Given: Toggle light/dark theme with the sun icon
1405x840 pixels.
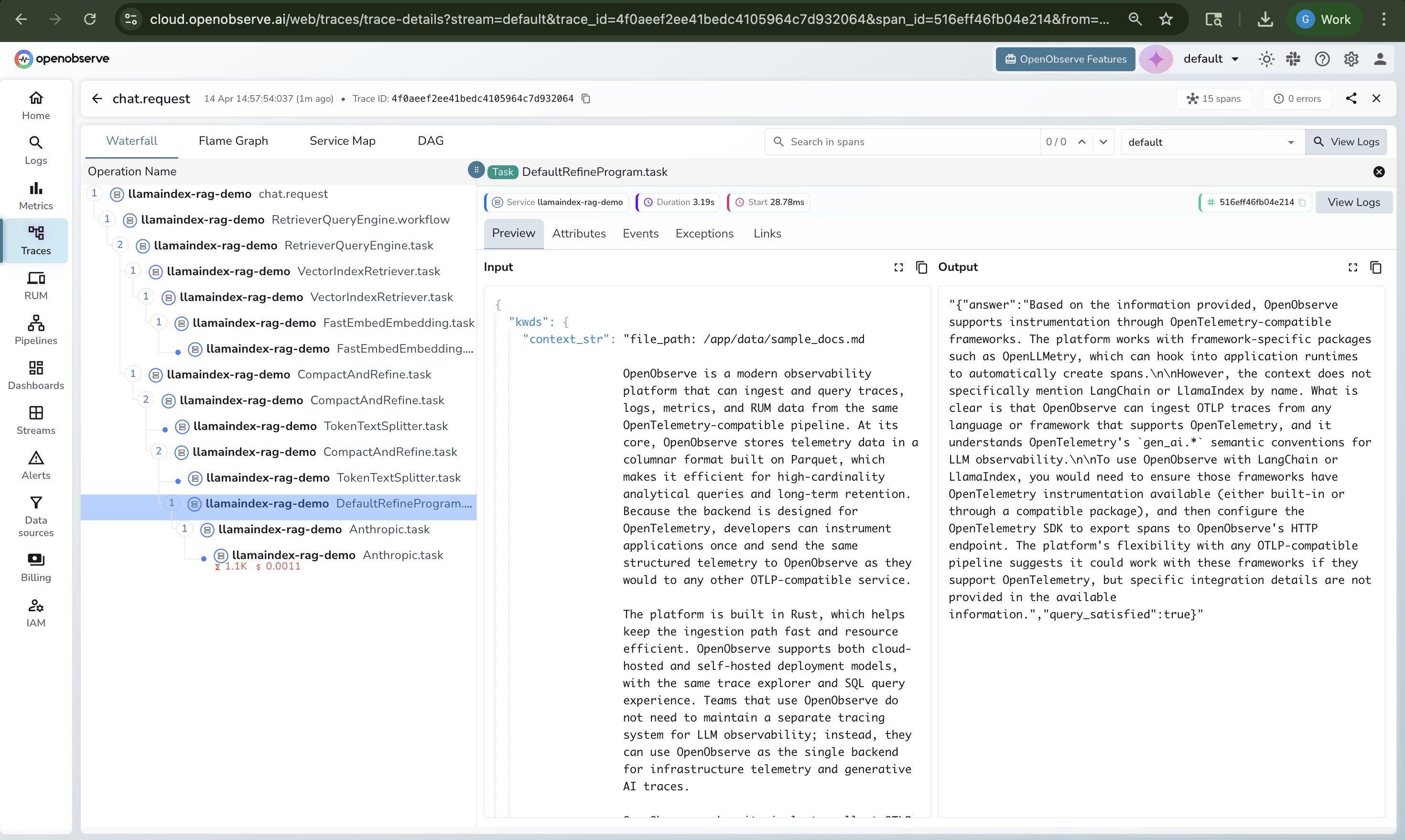Looking at the screenshot, I should point(1266,58).
